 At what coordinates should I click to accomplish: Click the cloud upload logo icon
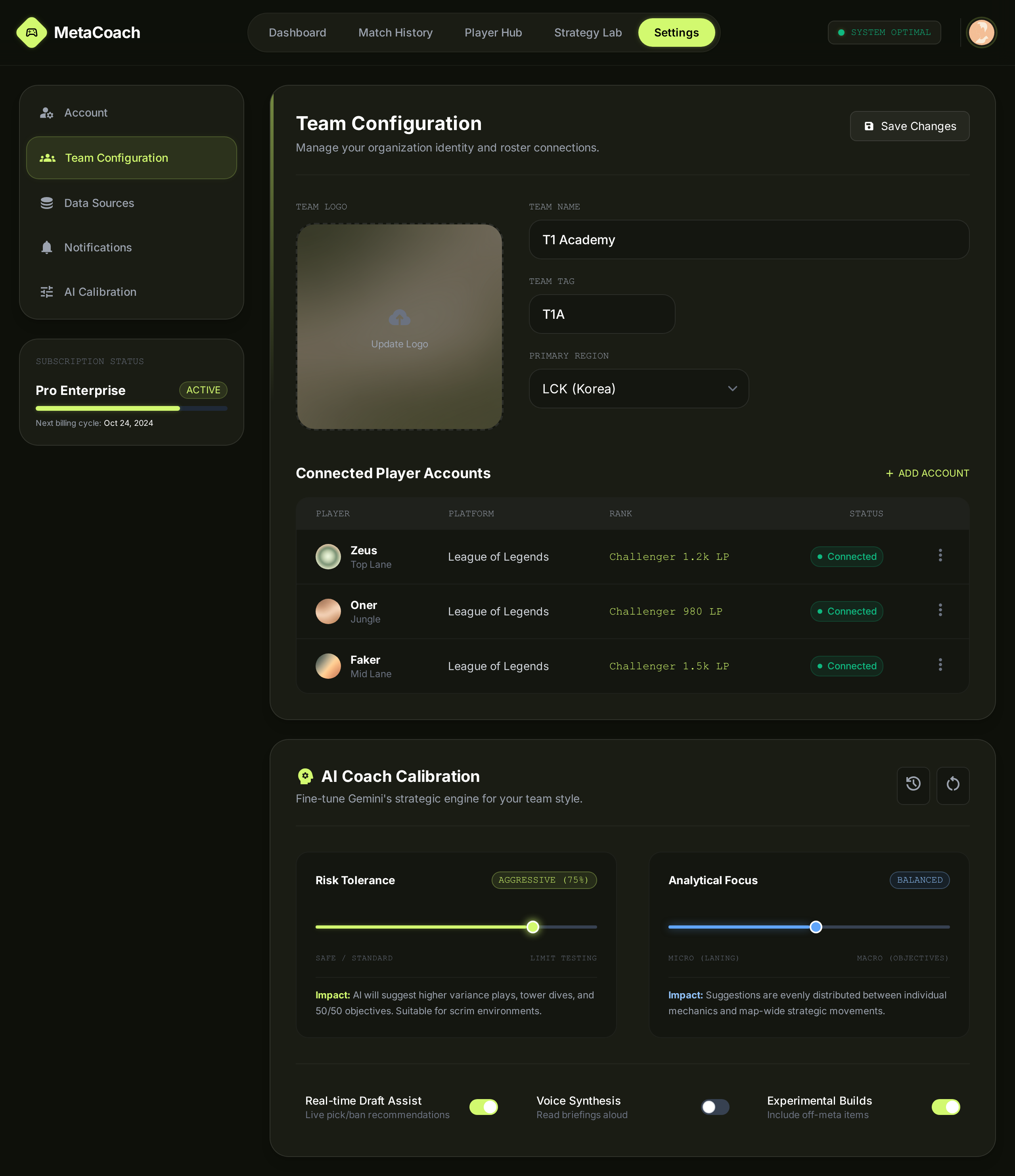point(399,318)
